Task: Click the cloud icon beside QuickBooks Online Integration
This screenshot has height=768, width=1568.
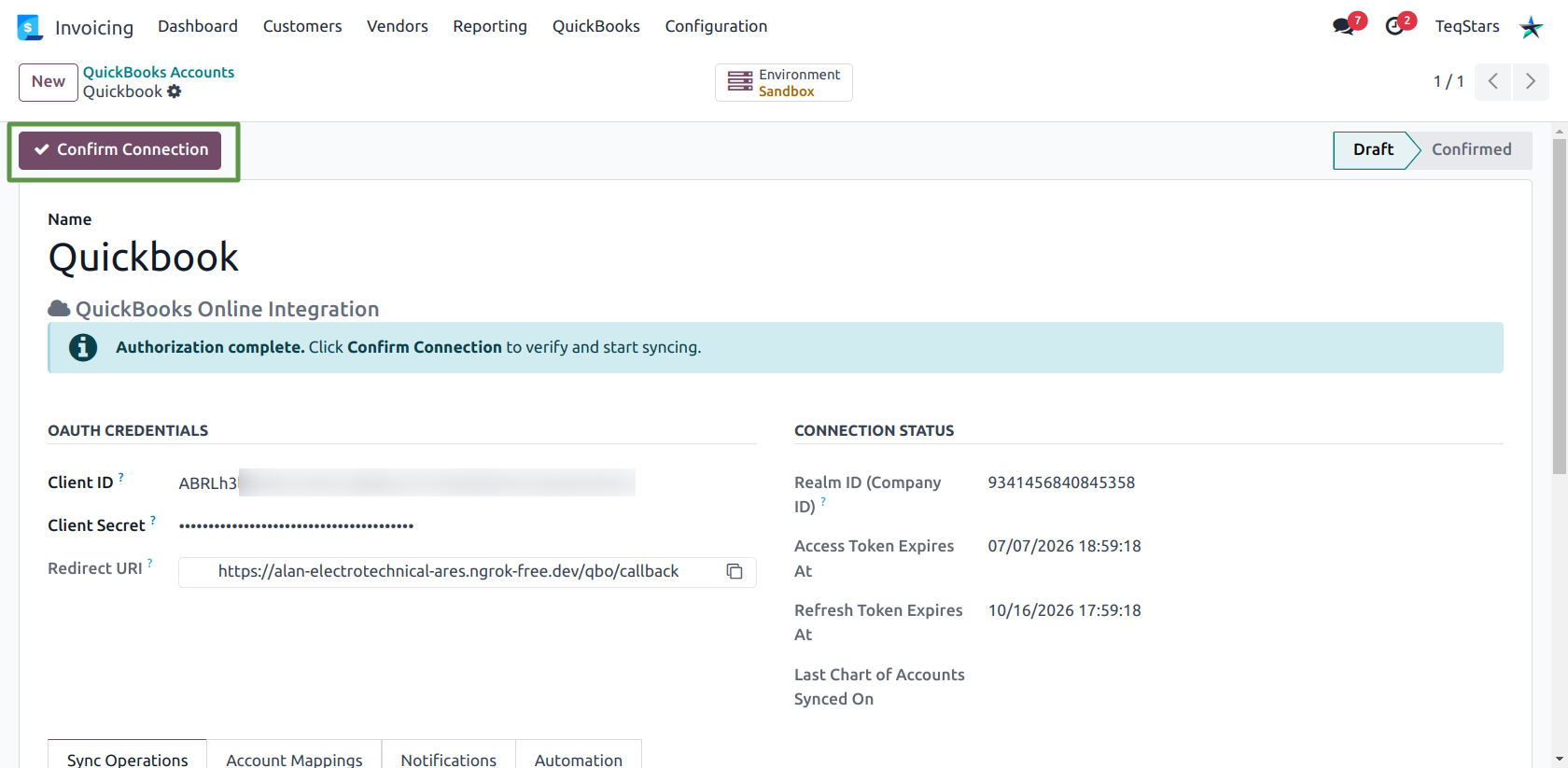Action: pos(59,309)
